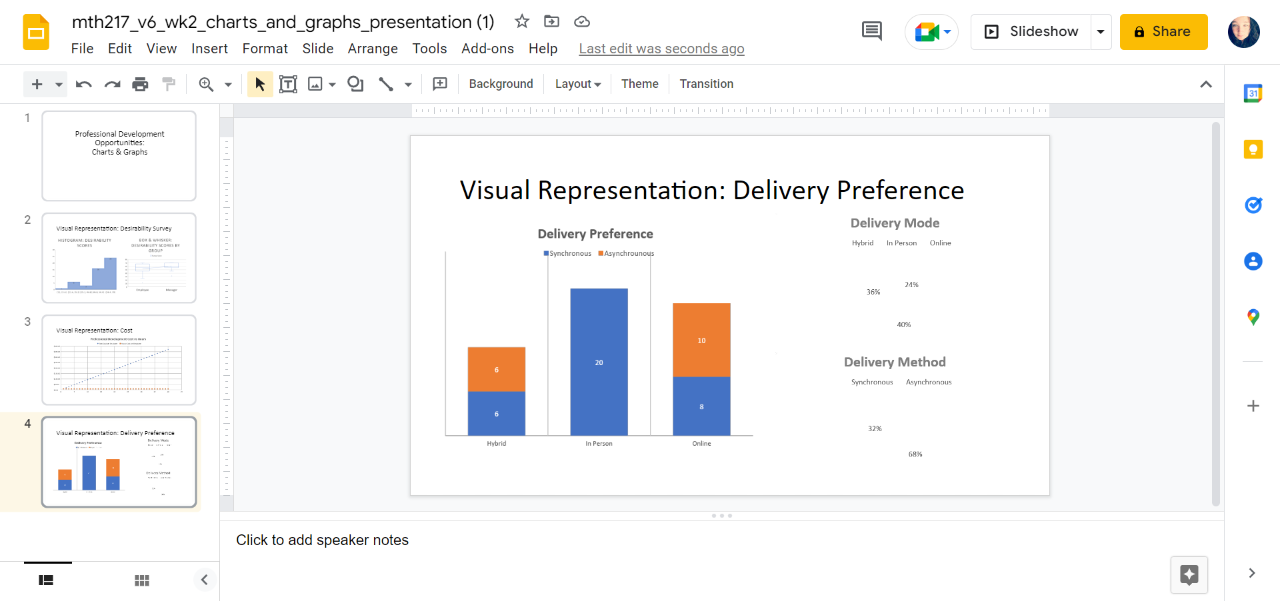Open the Insert comment tool
Screen dimensions: 1280x601
(439, 83)
